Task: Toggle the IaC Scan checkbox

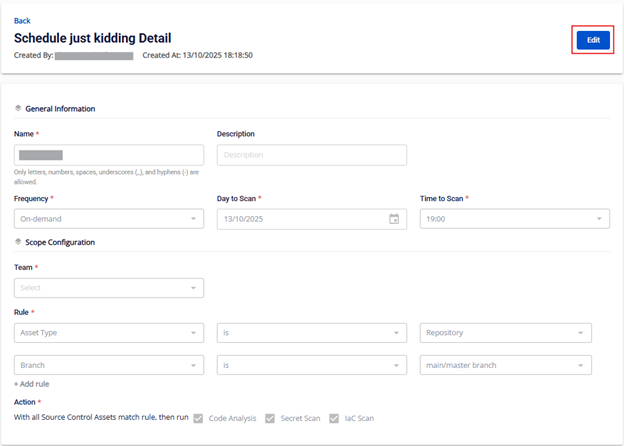Action: pyautogui.click(x=335, y=418)
